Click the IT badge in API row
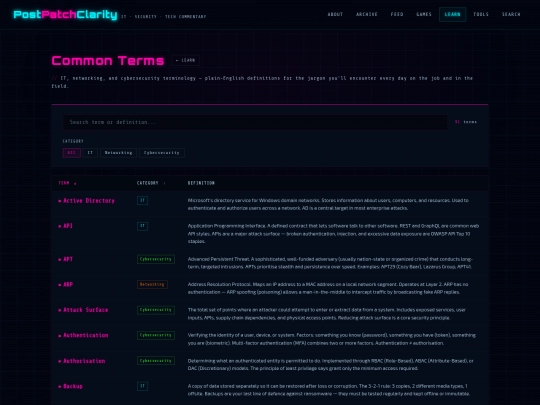Viewport: 540px width, 405px height. pyautogui.click(x=143, y=226)
